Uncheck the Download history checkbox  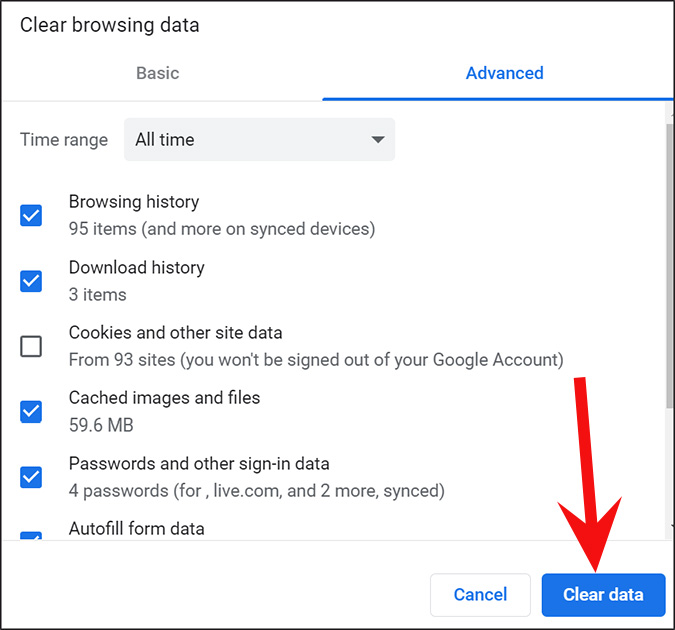[31, 281]
